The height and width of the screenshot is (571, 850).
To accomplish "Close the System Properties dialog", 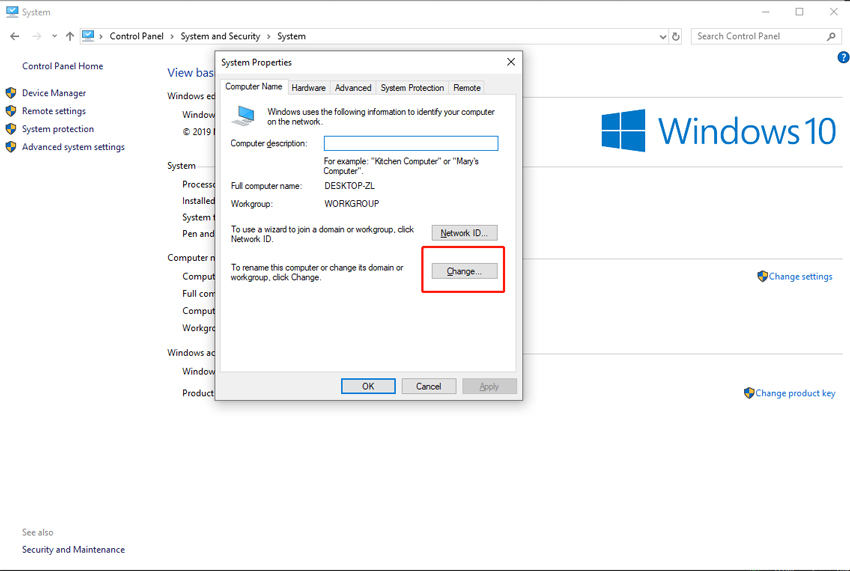I will click(511, 62).
